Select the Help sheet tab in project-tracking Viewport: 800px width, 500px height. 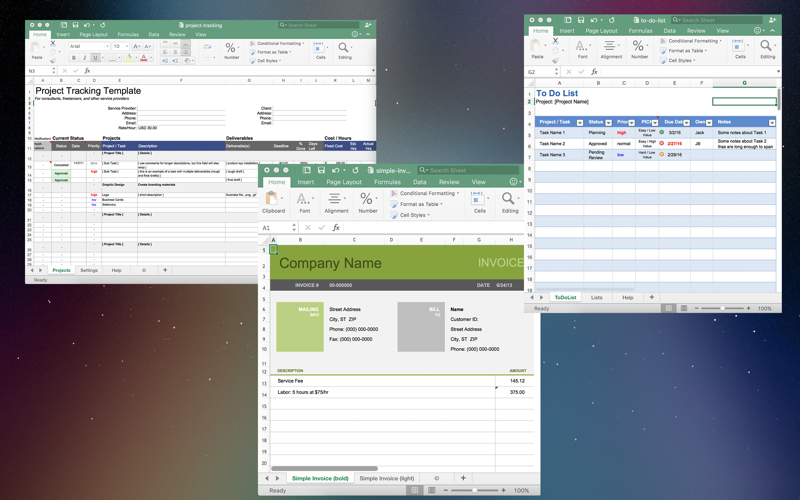[x=116, y=270]
